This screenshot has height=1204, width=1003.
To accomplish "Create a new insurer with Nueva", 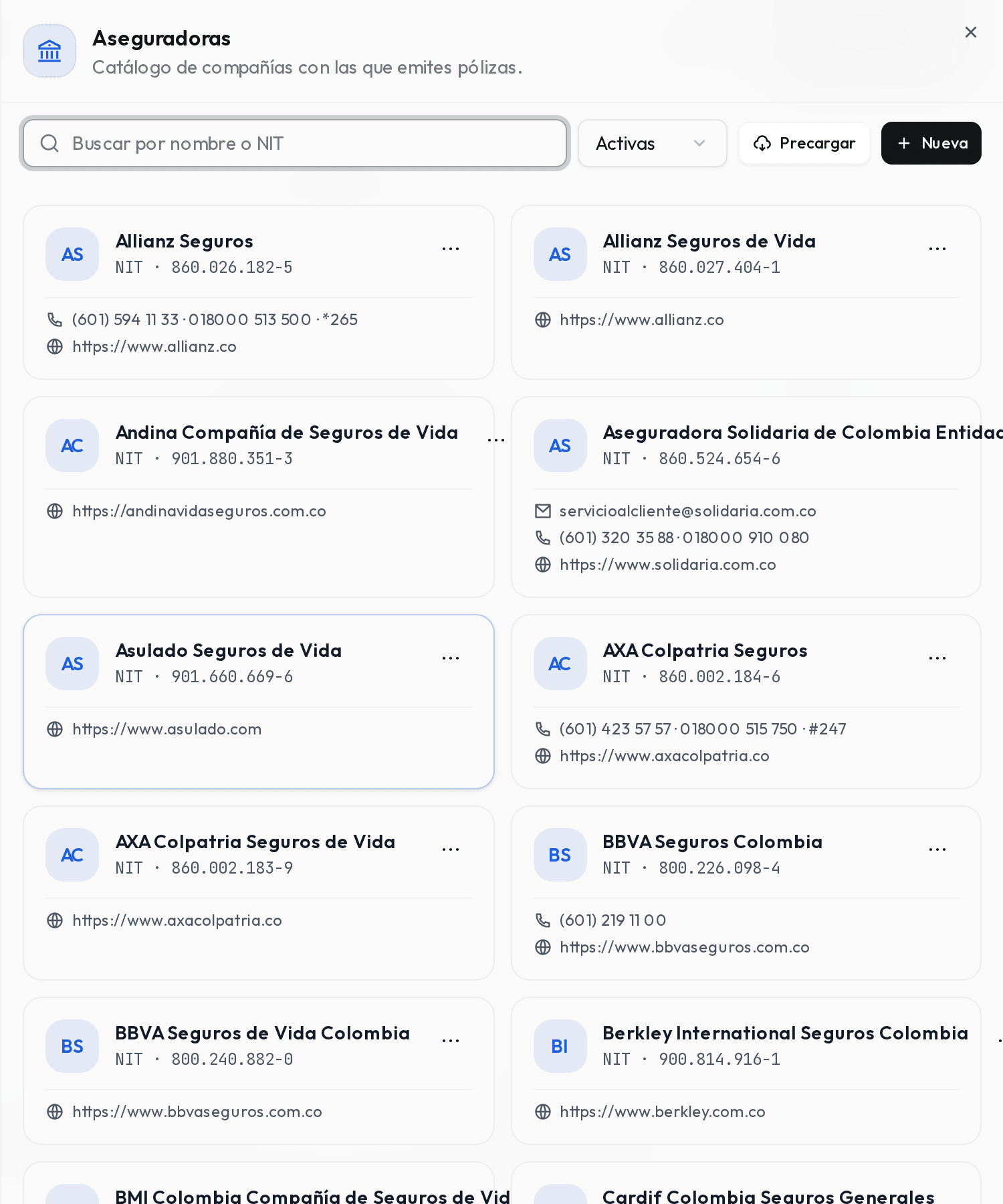I will pyautogui.click(x=931, y=143).
